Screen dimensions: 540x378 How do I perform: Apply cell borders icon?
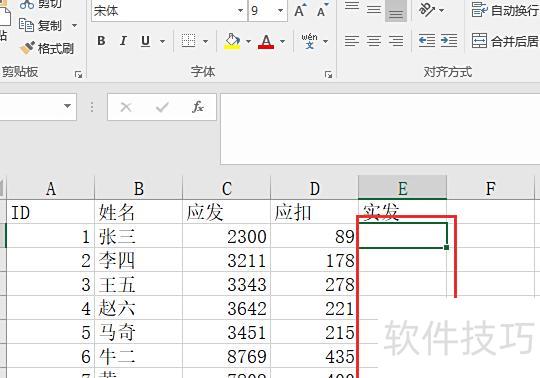[x=188, y=41]
